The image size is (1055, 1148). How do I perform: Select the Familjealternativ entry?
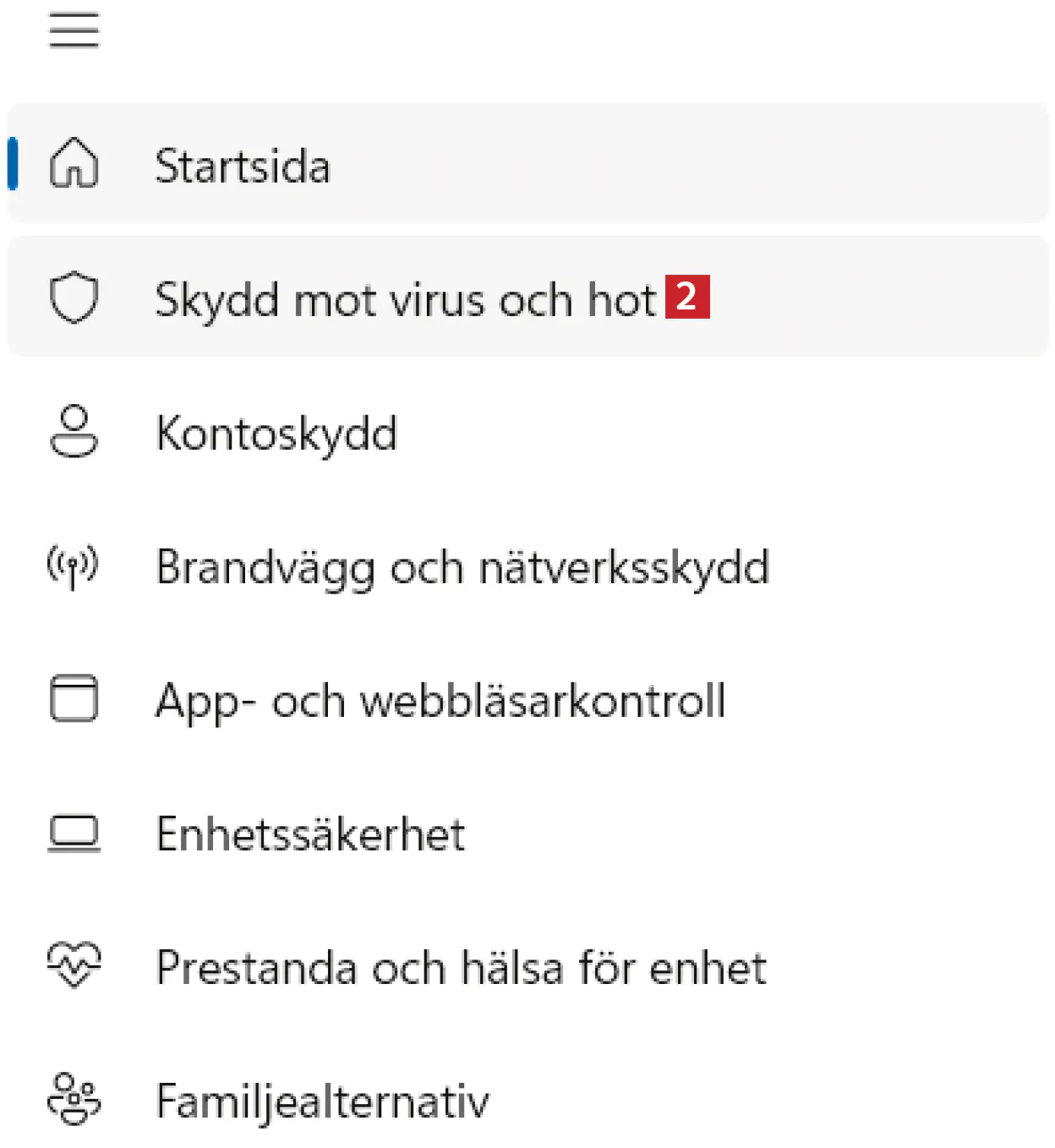pyautogui.click(x=323, y=1102)
